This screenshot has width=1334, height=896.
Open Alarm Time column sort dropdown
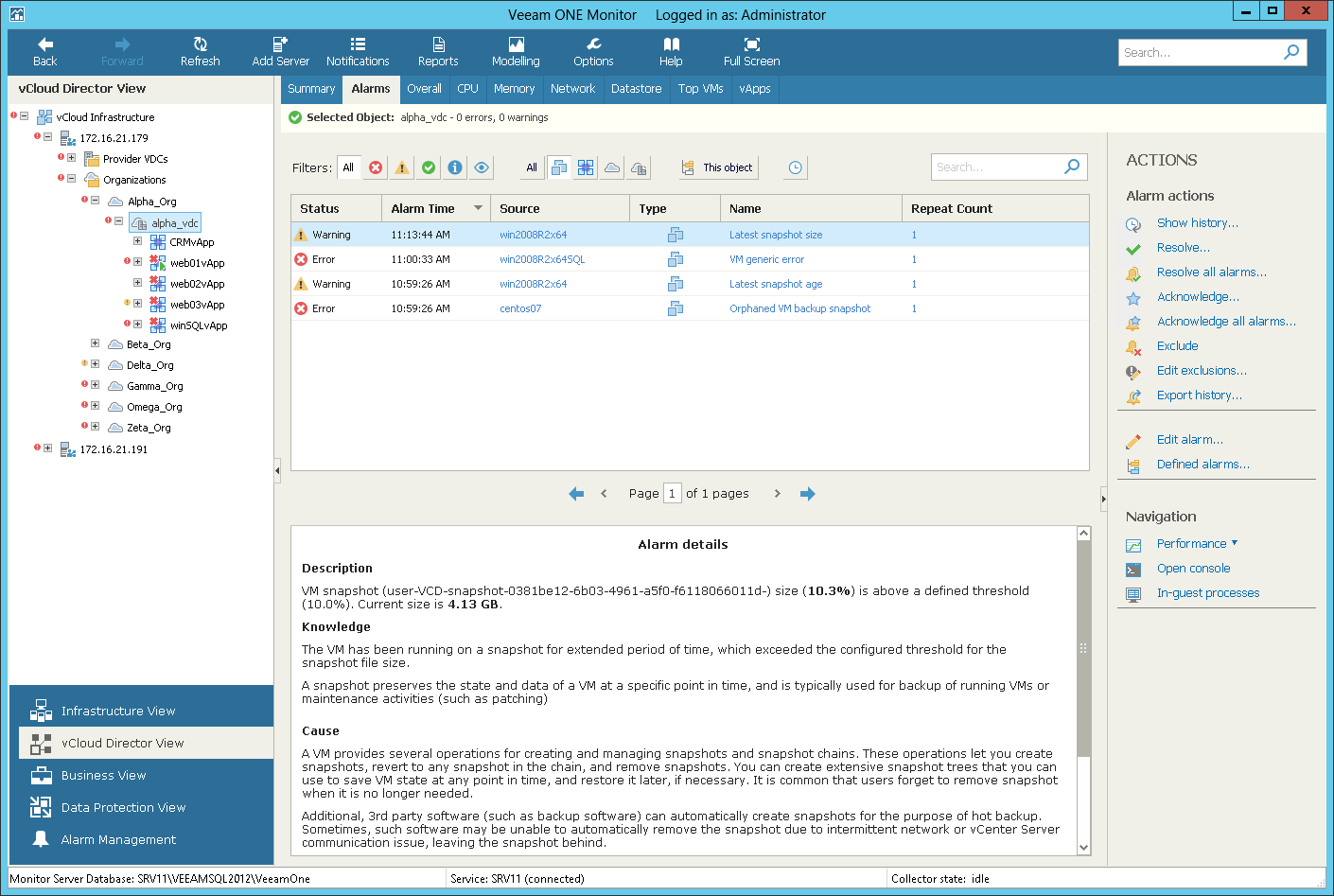pyautogui.click(x=478, y=208)
